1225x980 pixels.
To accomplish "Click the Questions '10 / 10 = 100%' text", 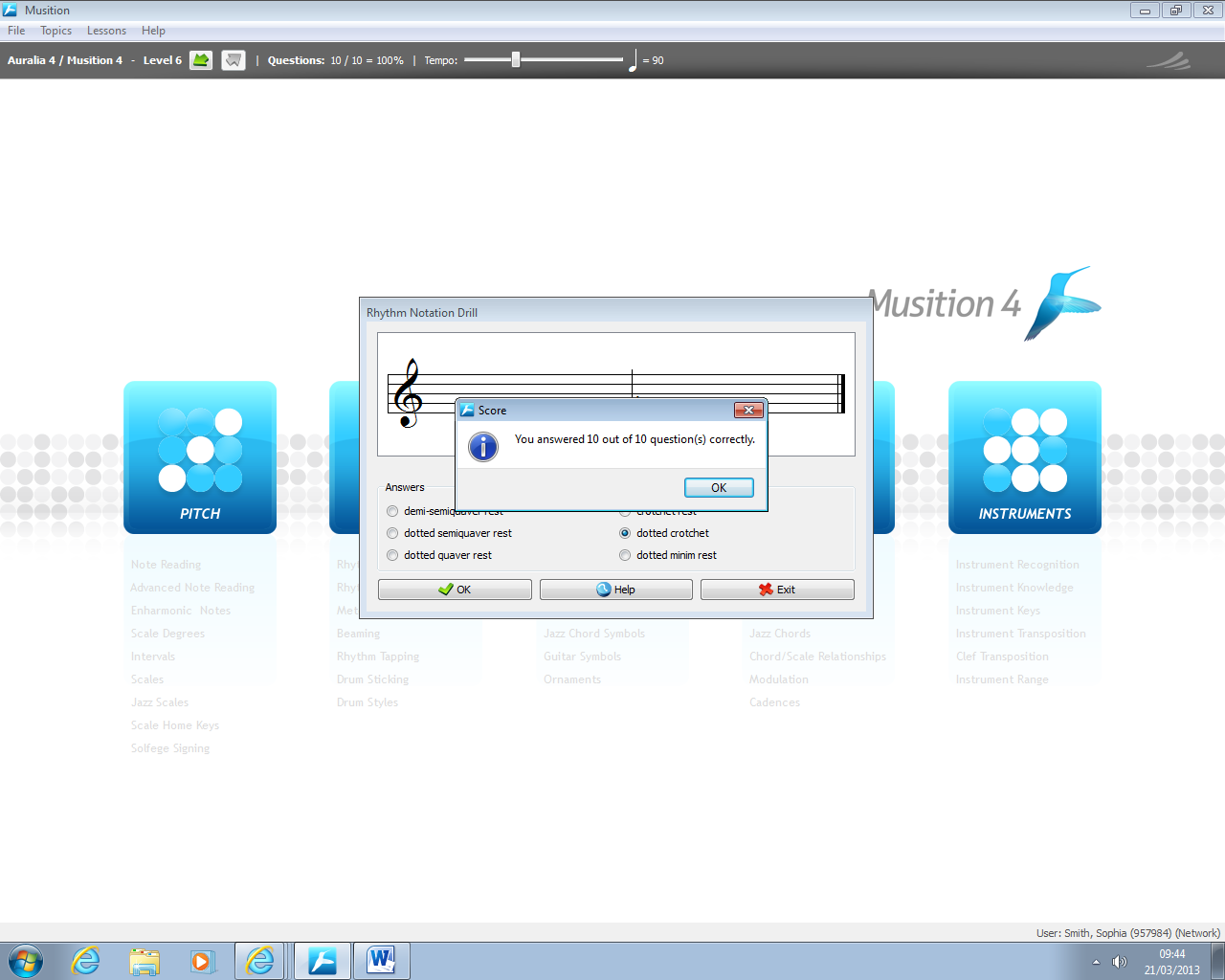I will coord(367,60).
